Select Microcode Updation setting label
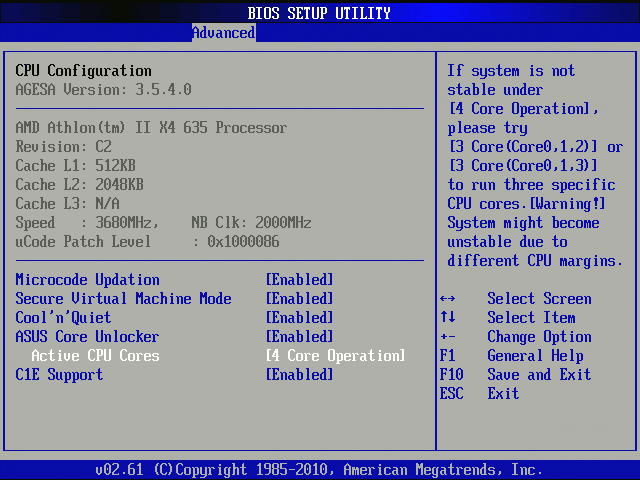The width and height of the screenshot is (640, 480). 87,280
